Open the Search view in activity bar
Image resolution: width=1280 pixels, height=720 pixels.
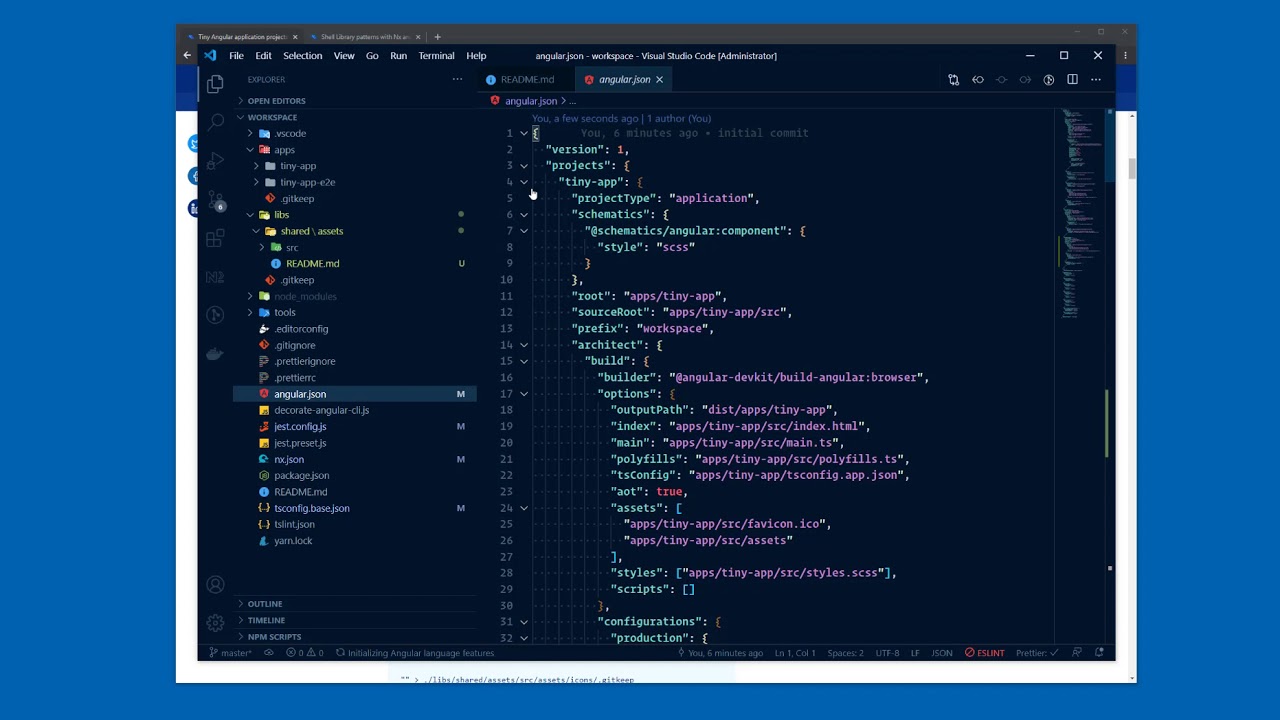215,122
